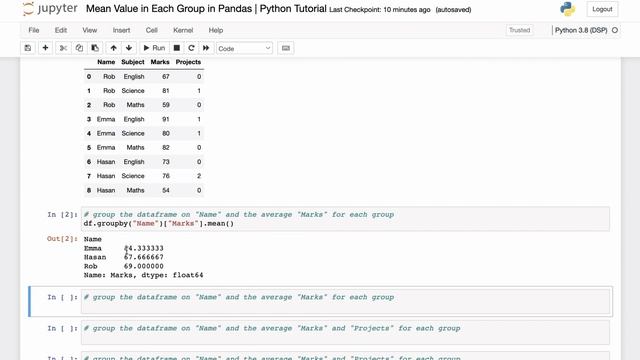Click the Trusted notebook button
The image size is (640, 360).
(x=519, y=30)
